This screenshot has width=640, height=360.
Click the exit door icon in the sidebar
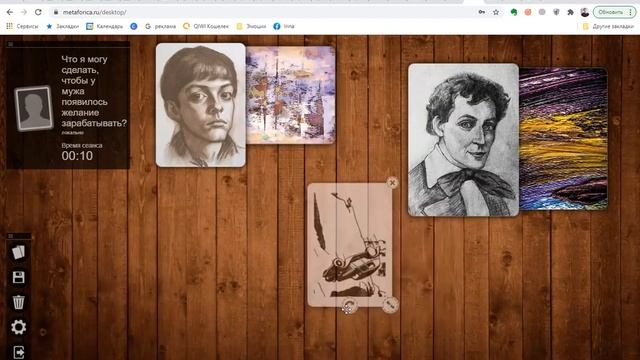[x=18, y=352]
